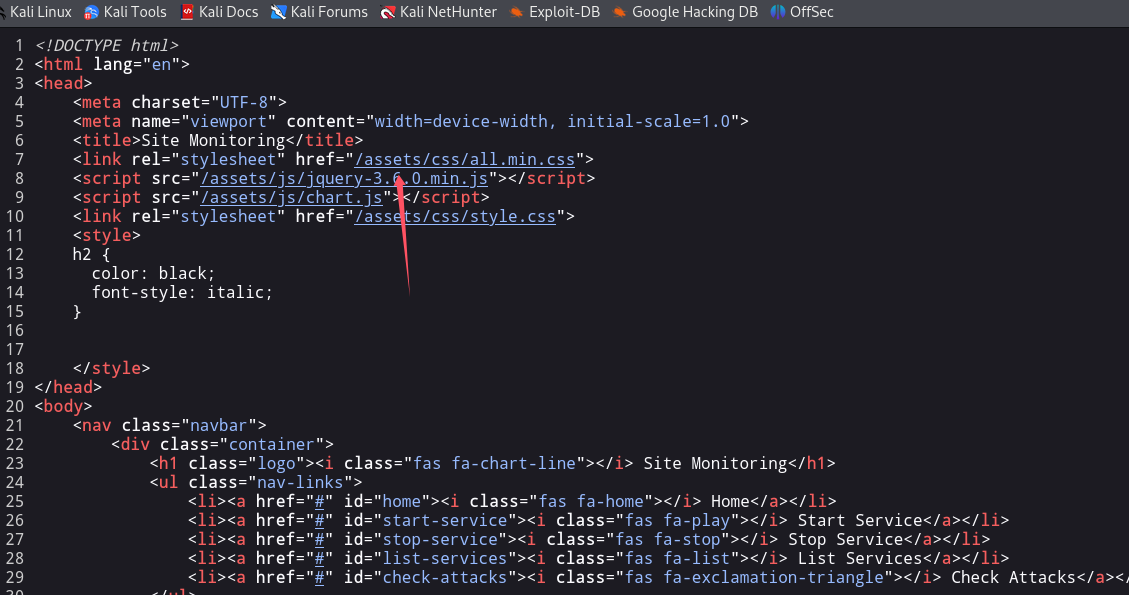The height and width of the screenshot is (595, 1129).
Task: Click the "nav-links" class value
Action: click(300, 482)
